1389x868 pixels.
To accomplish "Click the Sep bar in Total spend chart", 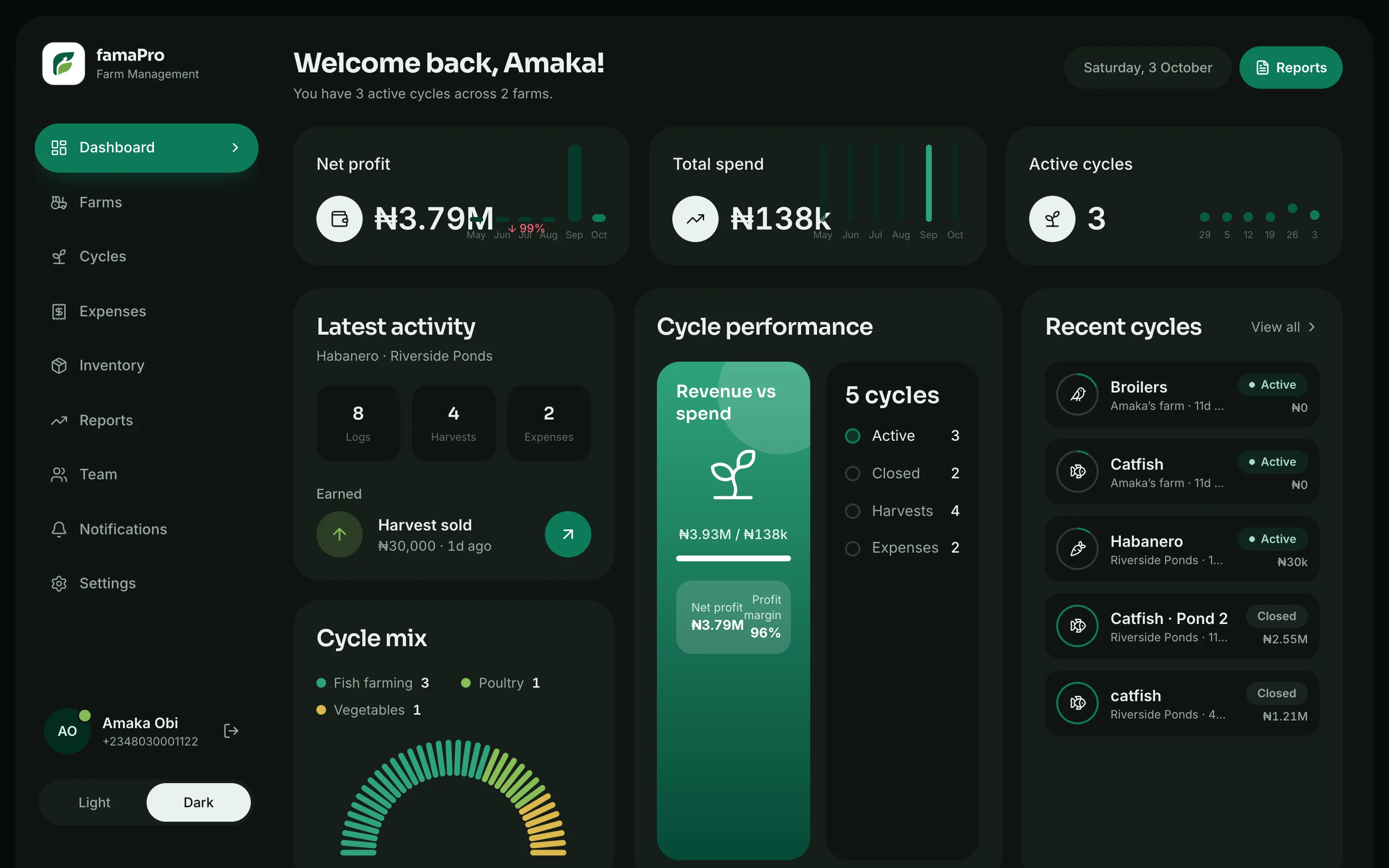I will coord(929,183).
